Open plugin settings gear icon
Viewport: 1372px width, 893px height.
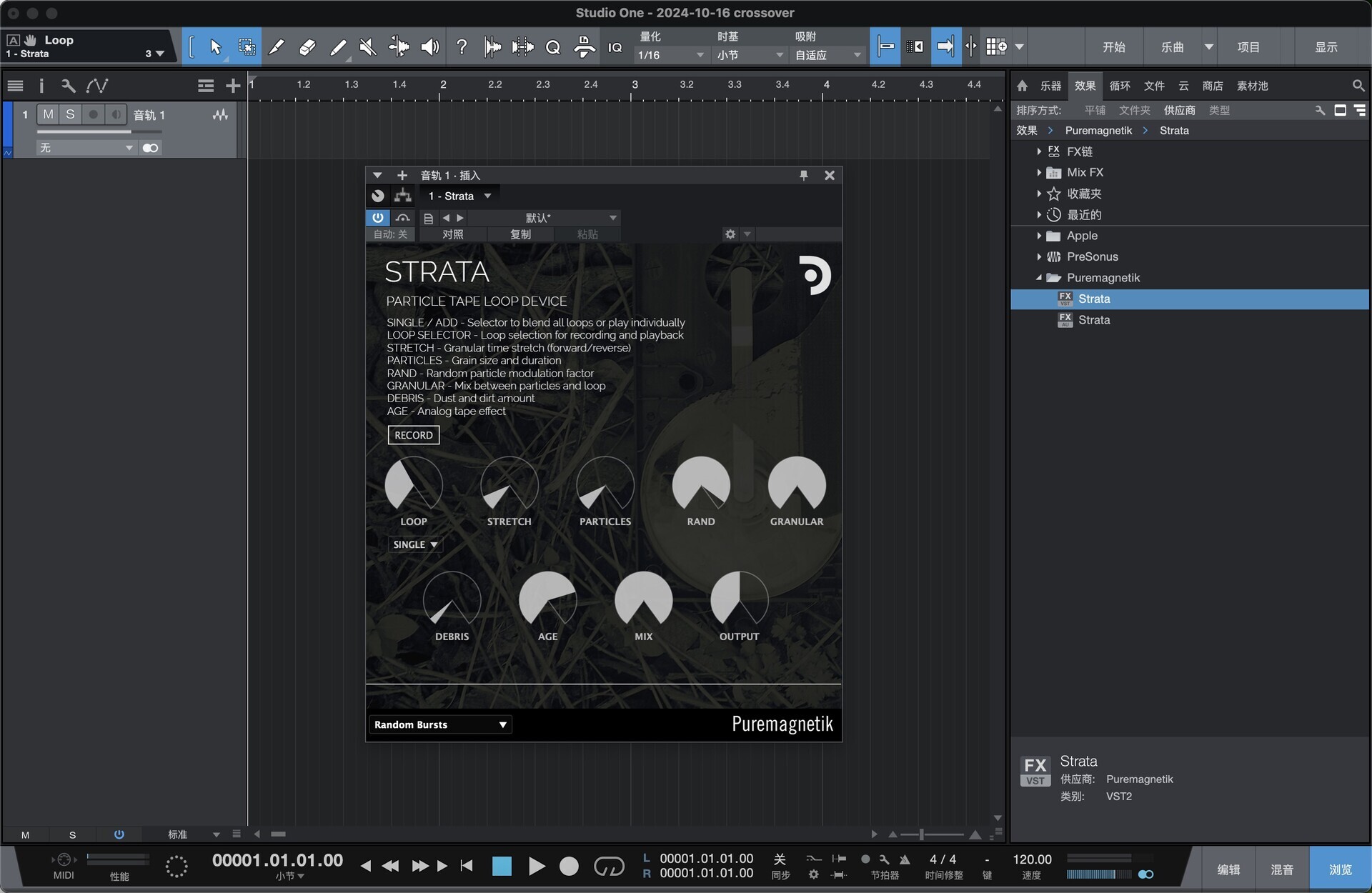[x=730, y=234]
